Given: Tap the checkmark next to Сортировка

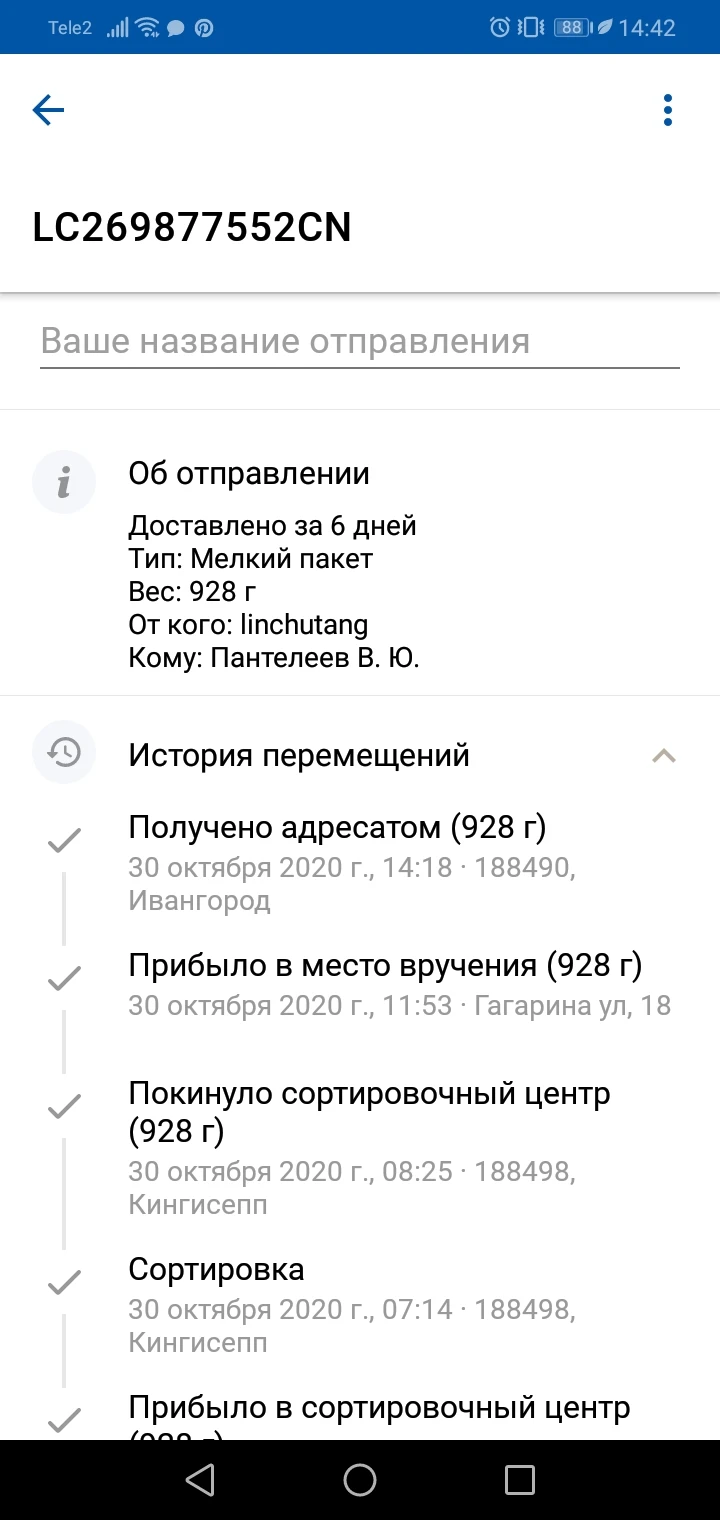Looking at the screenshot, I should click(x=64, y=1282).
